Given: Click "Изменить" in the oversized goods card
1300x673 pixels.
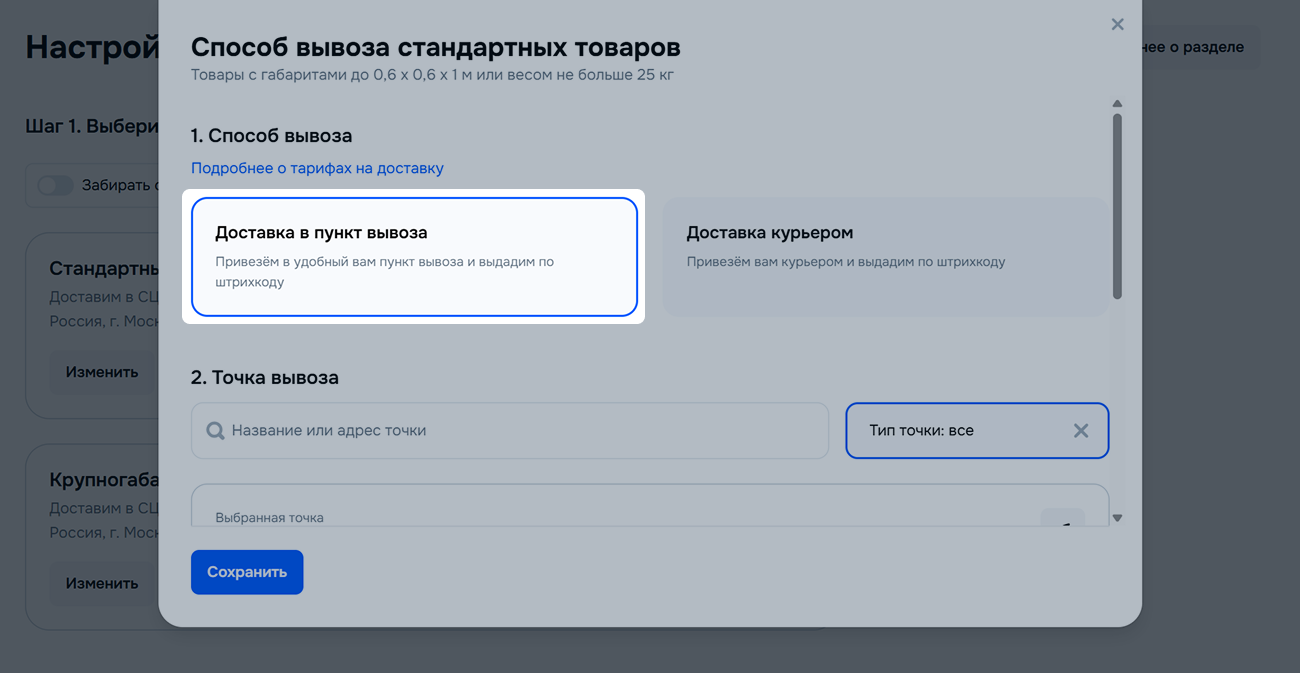Looking at the screenshot, I should (x=102, y=583).
